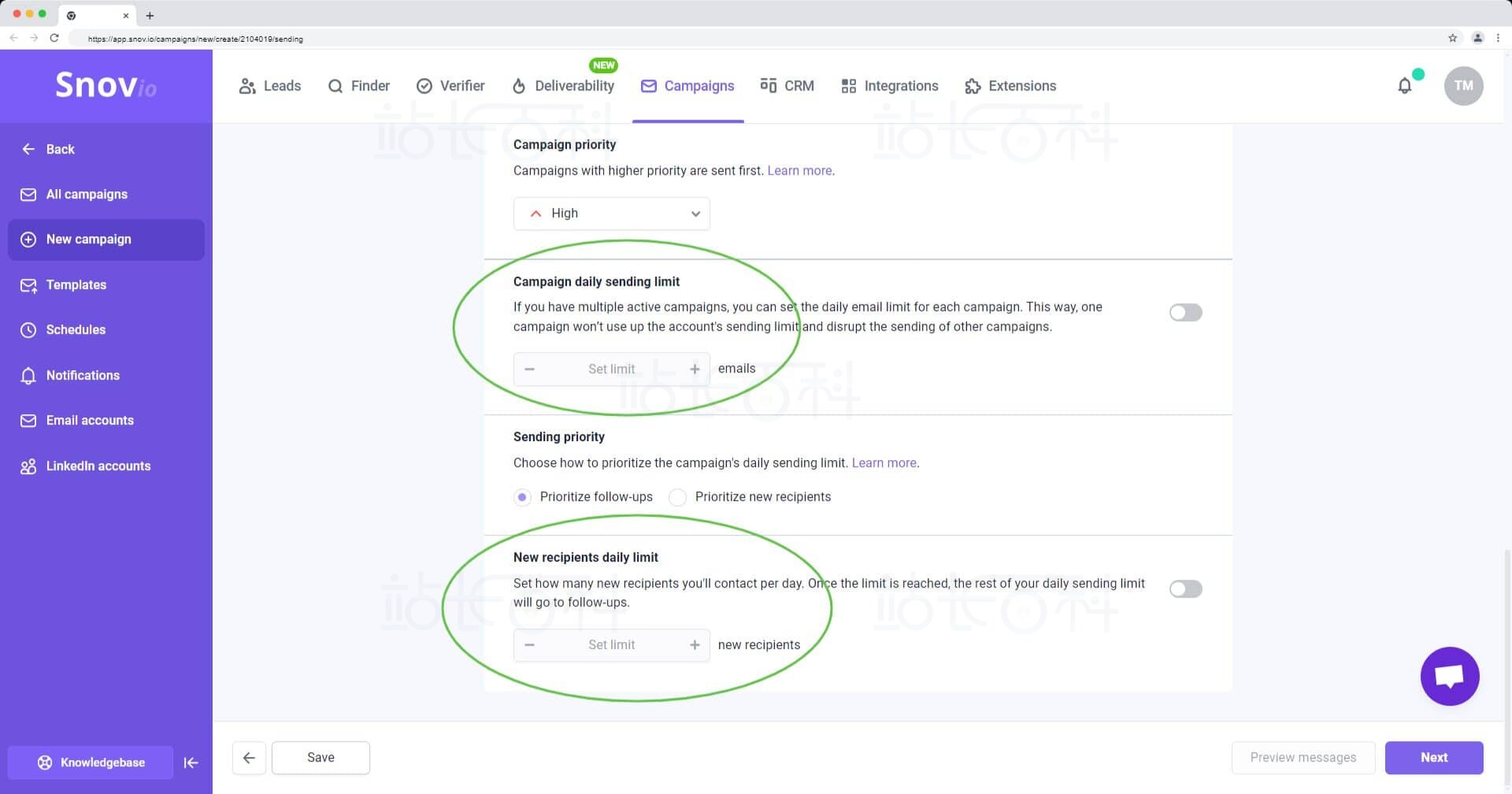
Task: Click the new recipients Set limit field
Action: 611,645
